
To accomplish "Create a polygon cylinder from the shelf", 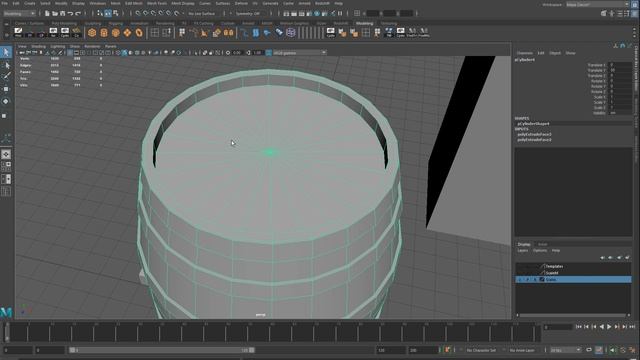I will 104,33.
